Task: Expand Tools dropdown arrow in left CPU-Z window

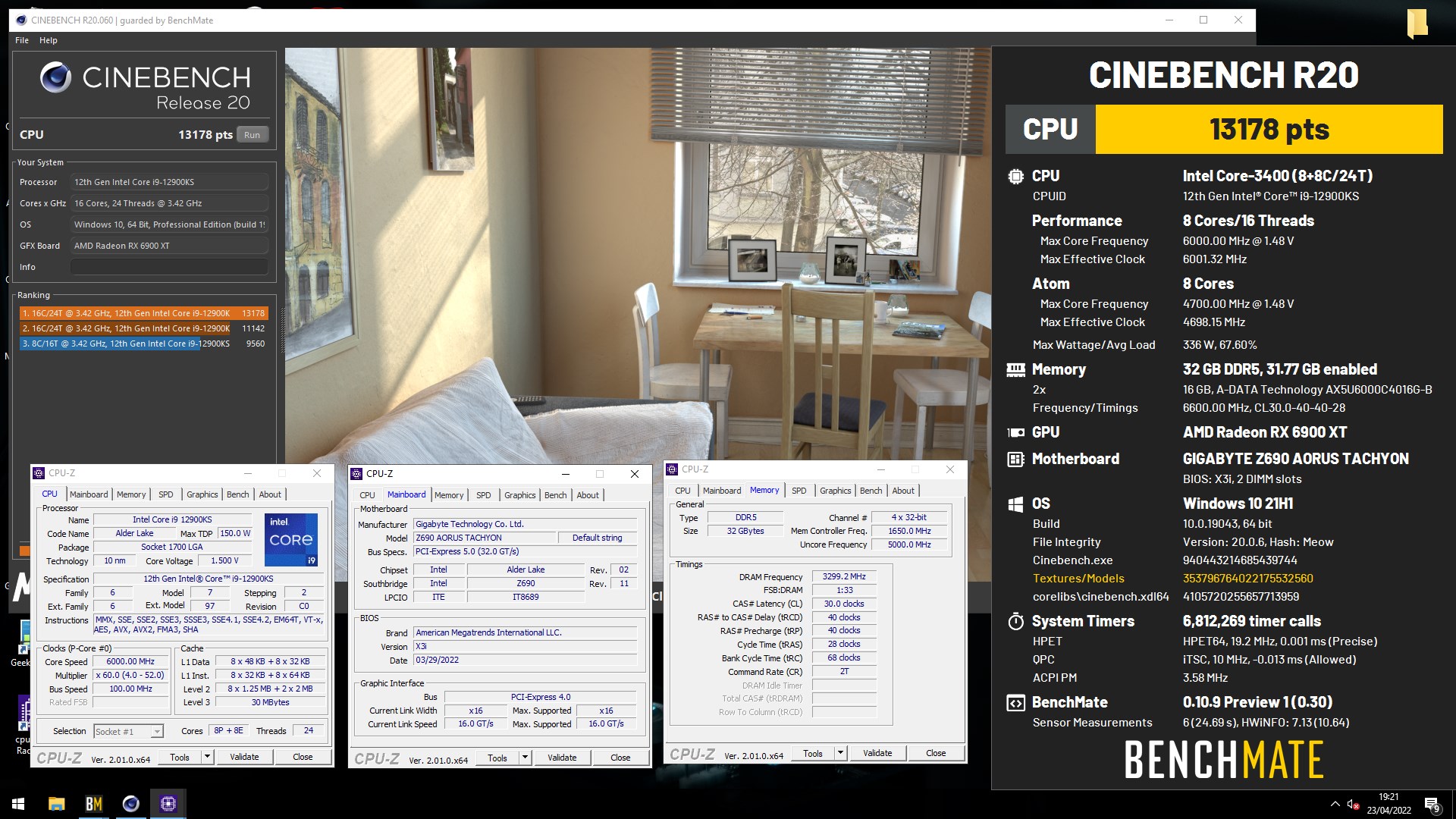Action: (x=207, y=757)
